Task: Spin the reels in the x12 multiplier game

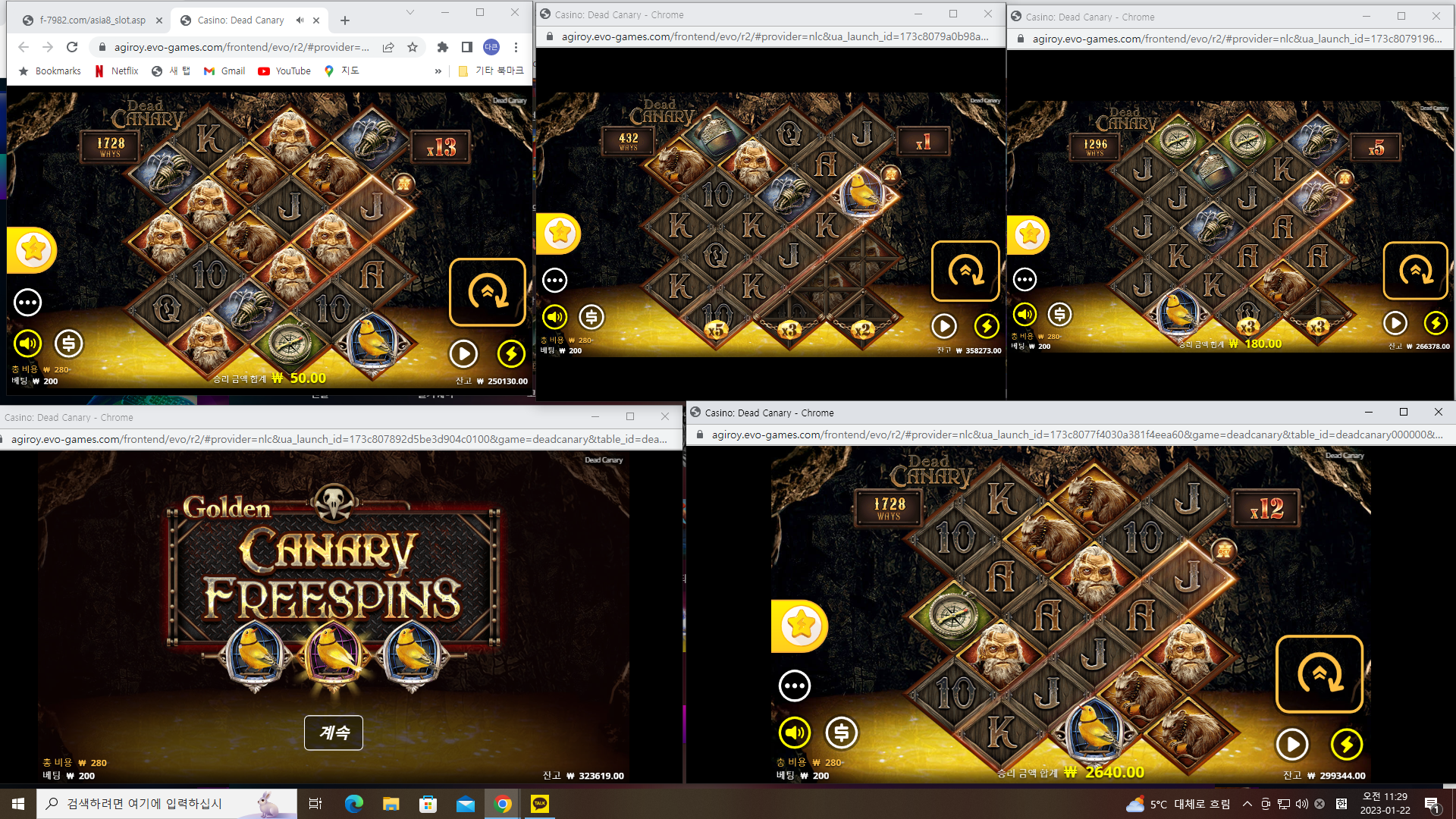Action: [1319, 674]
